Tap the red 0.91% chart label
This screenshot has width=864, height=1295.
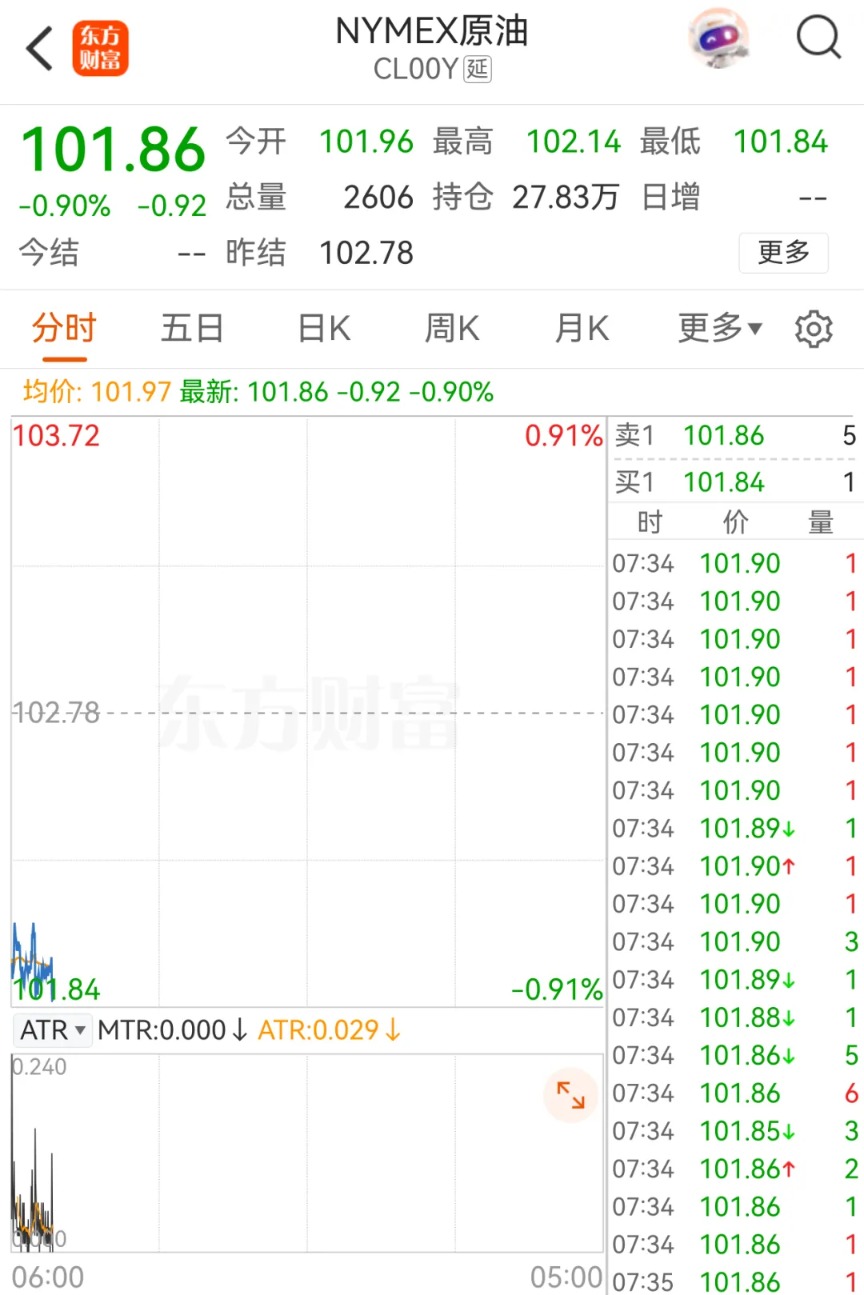point(564,436)
